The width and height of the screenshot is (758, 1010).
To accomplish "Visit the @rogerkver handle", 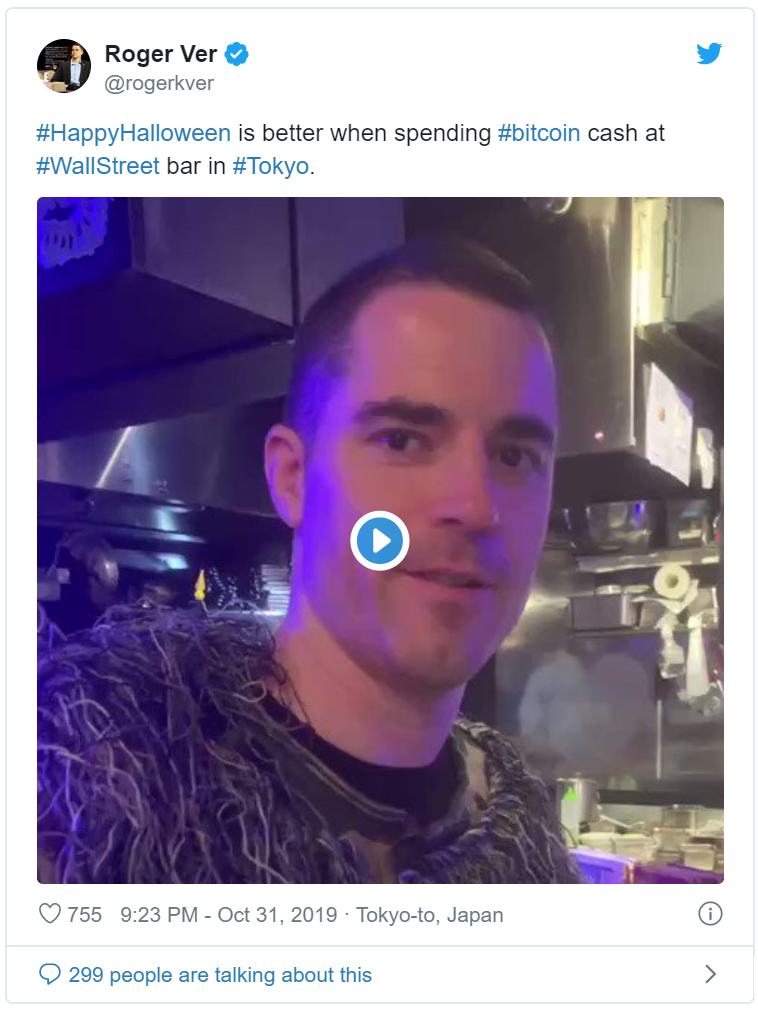I will [159, 83].
